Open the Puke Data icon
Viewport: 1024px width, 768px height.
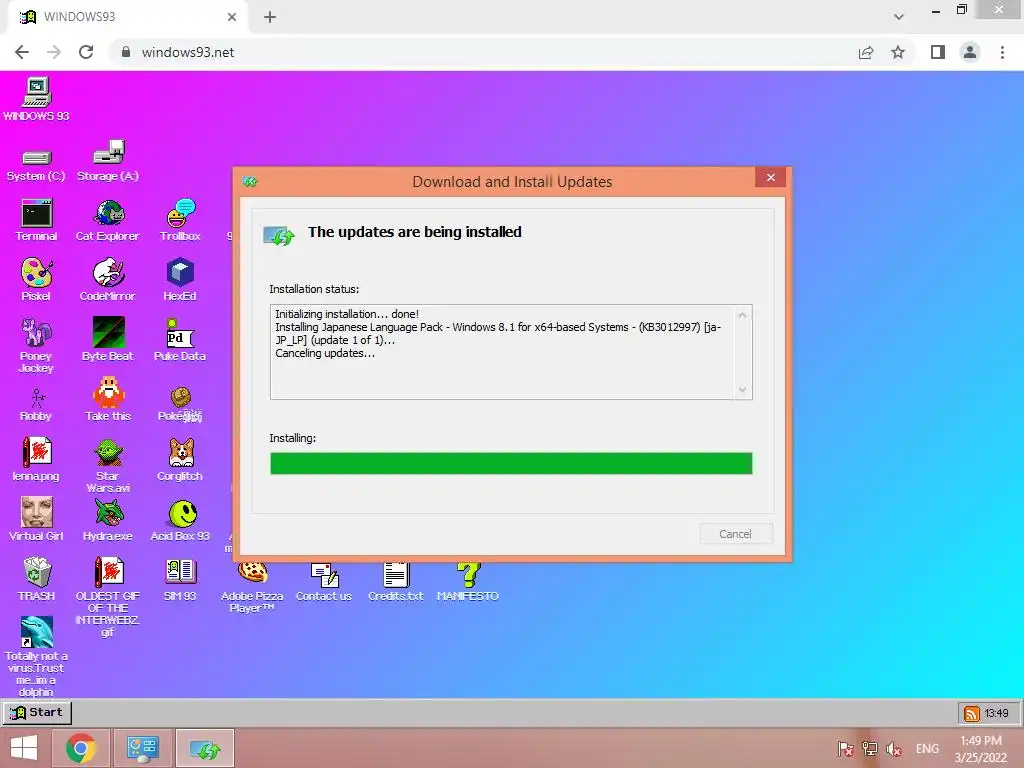(x=180, y=340)
